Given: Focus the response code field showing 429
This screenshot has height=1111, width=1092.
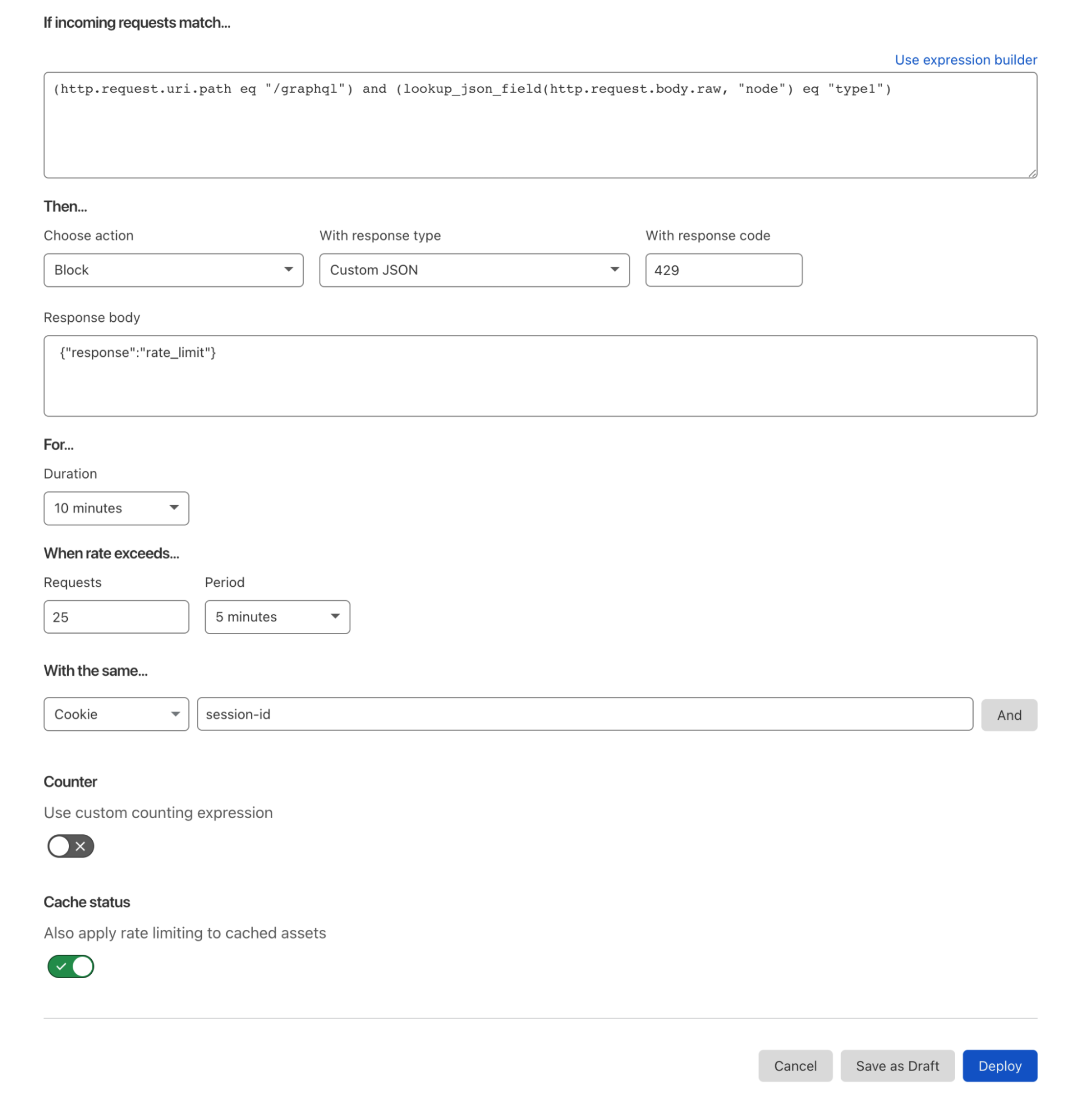Looking at the screenshot, I should (x=724, y=270).
